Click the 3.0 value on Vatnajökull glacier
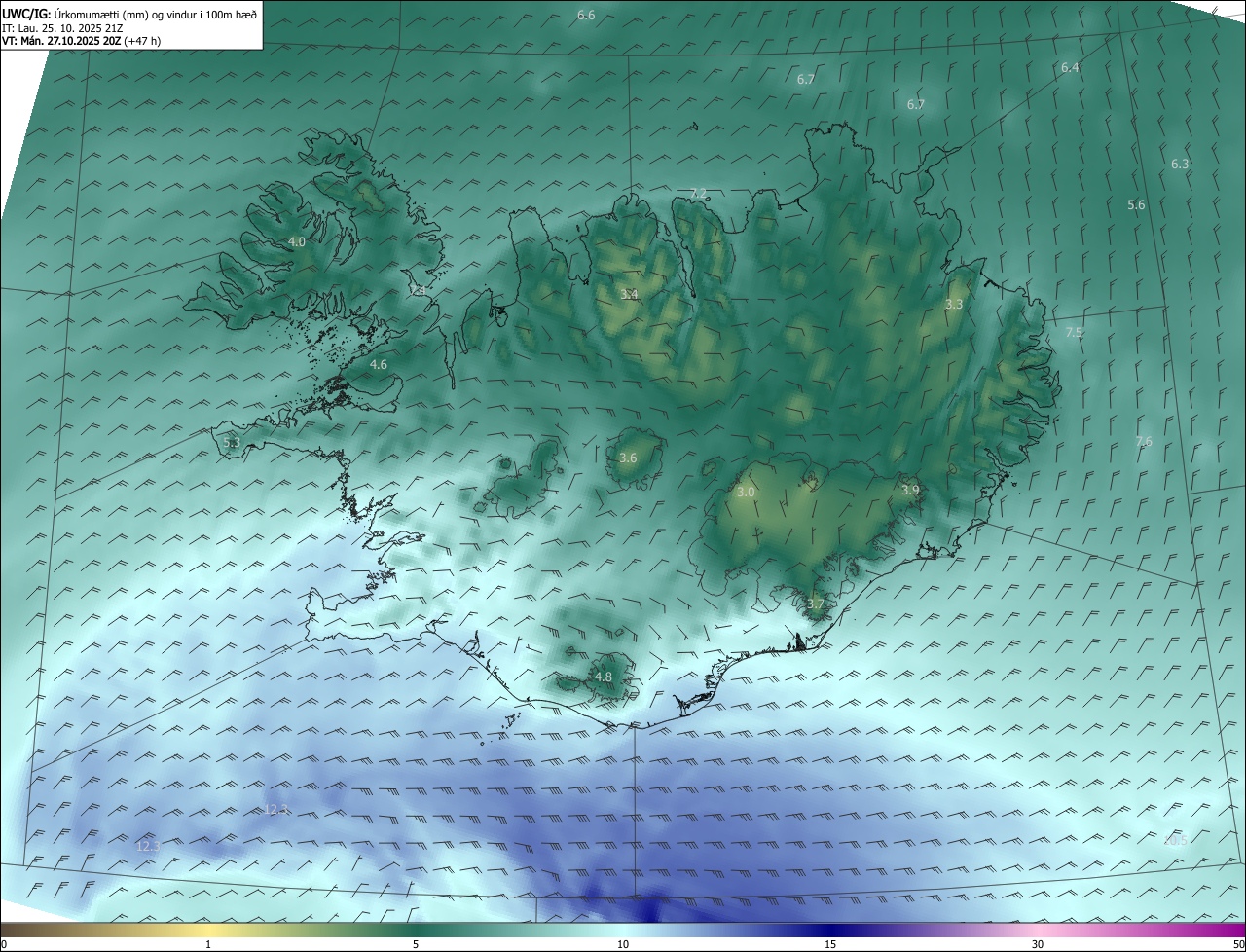Screen dimensions: 1246x952 point(746,493)
